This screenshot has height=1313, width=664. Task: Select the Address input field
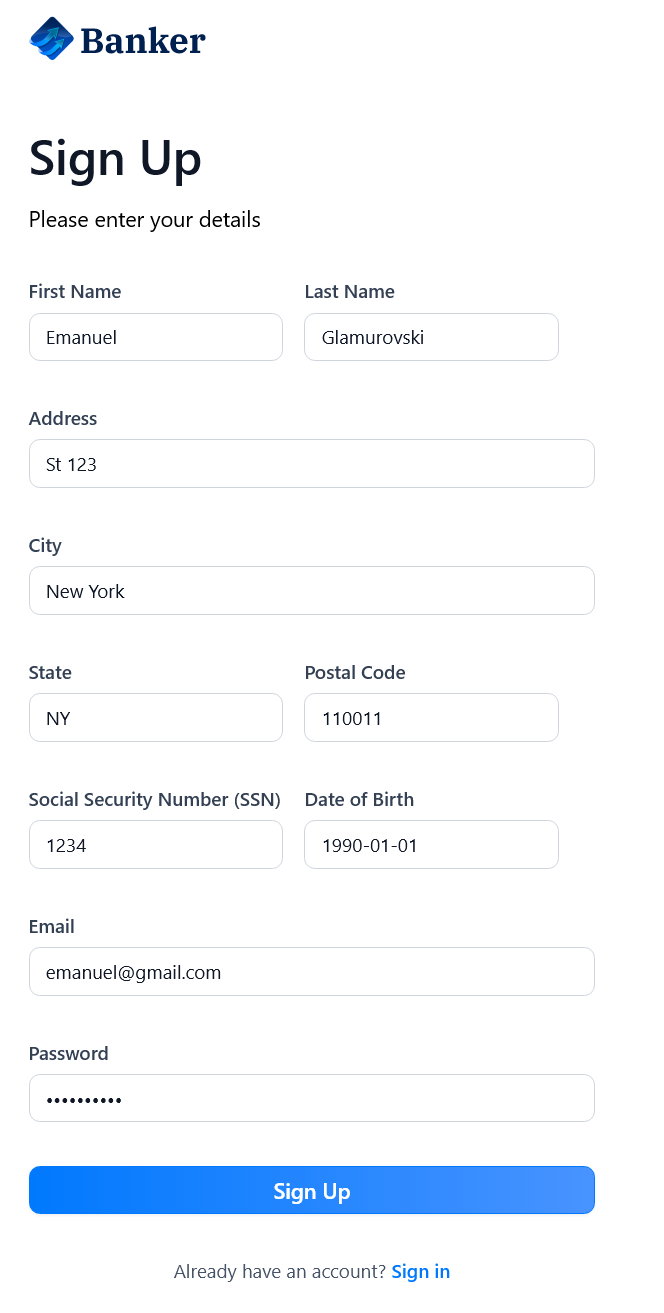click(312, 464)
